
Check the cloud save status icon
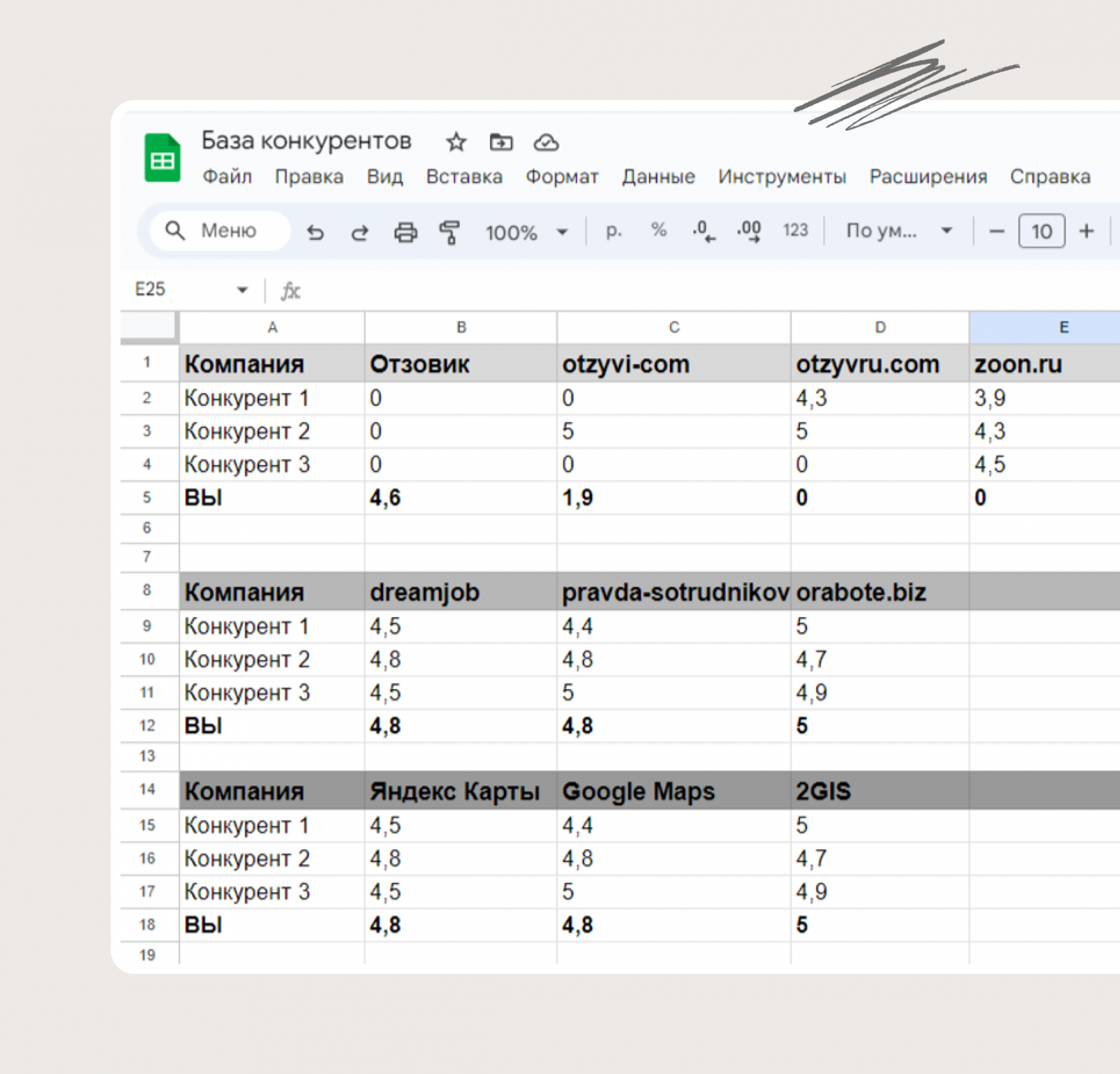[546, 143]
